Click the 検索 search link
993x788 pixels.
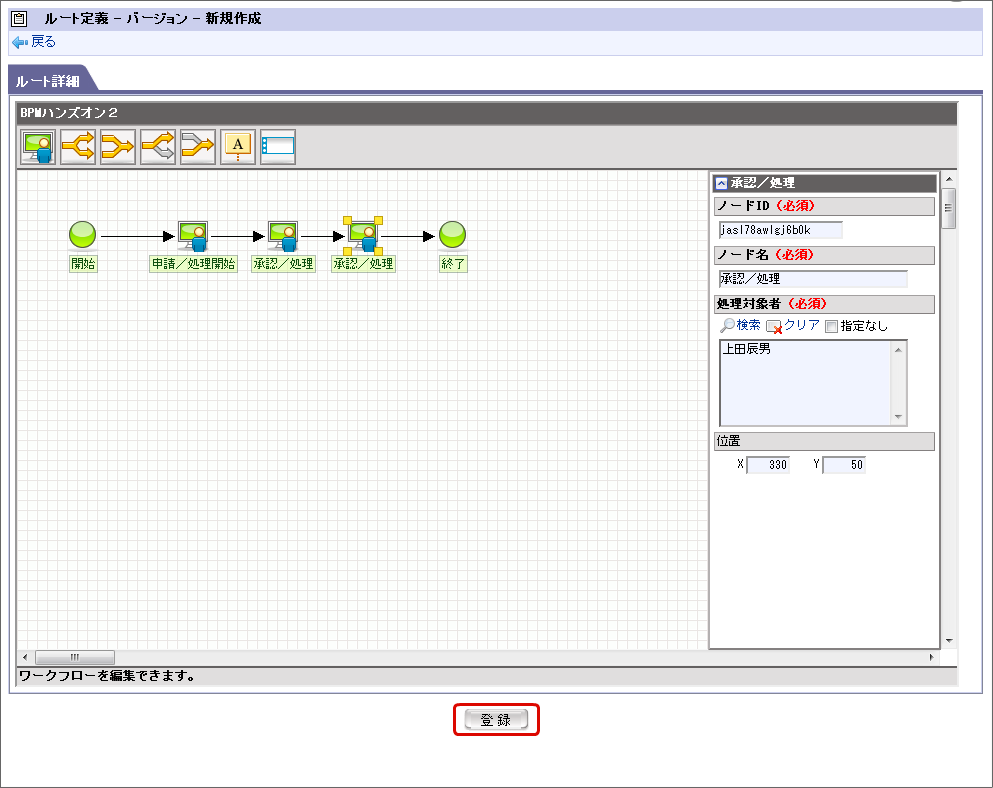pos(749,325)
